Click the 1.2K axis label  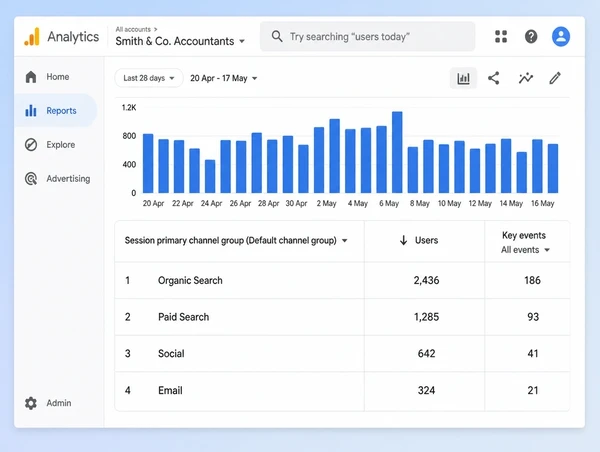pos(129,108)
